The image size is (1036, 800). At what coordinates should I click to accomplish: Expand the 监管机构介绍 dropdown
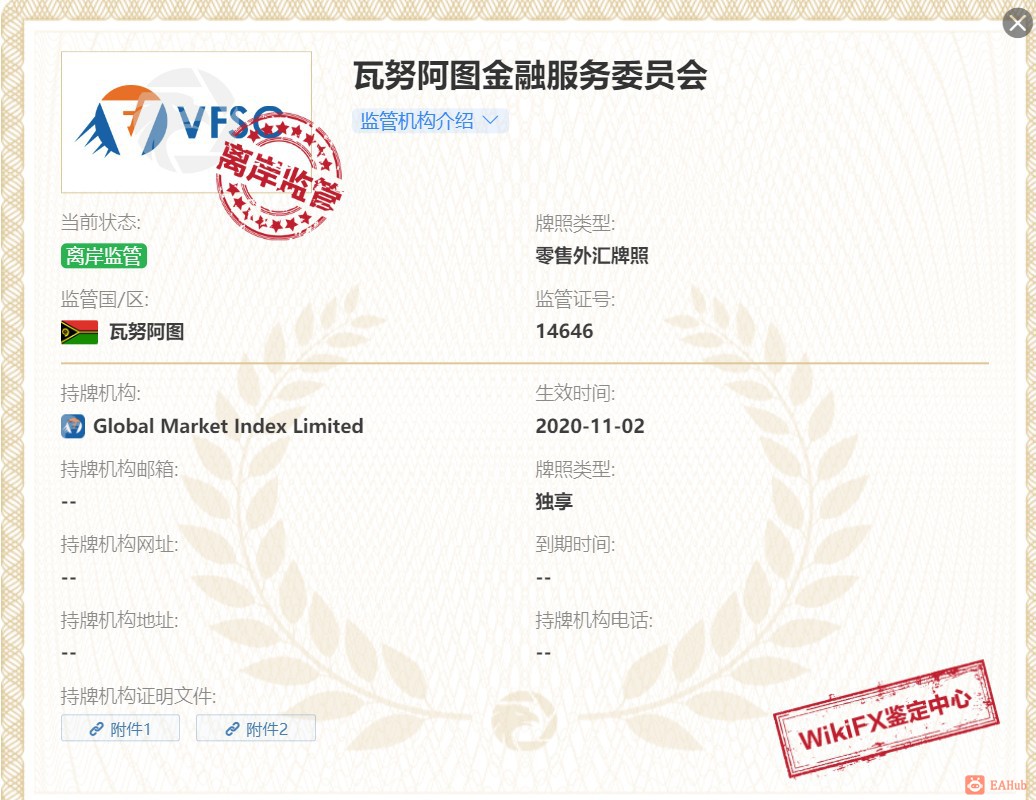430,121
